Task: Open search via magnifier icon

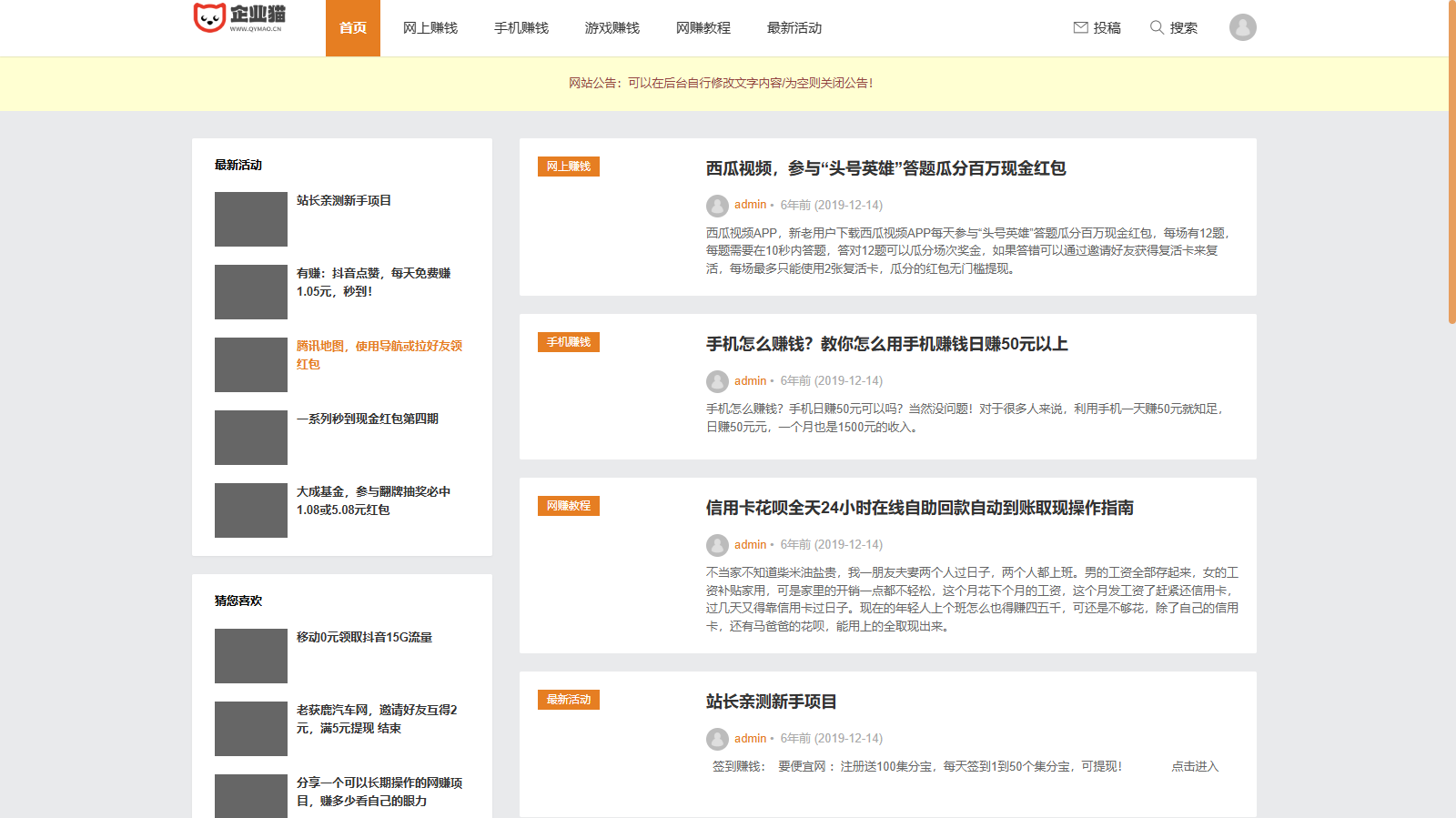Action: click(1157, 27)
